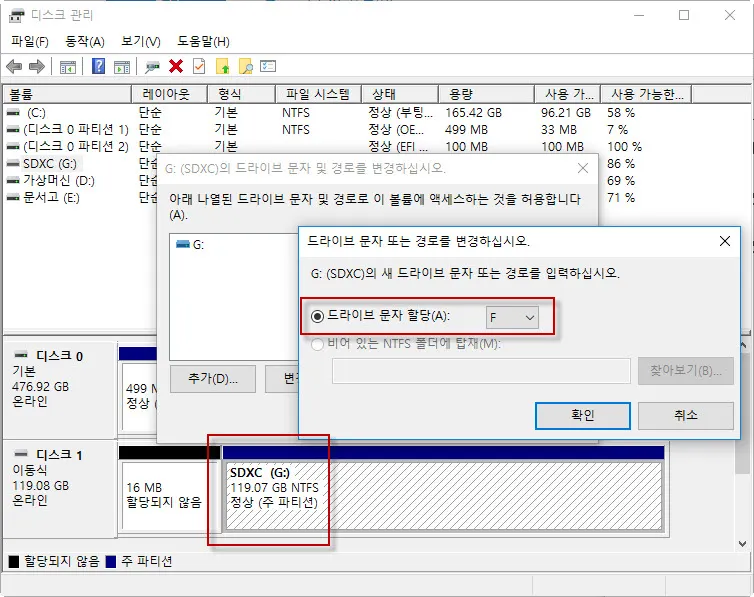This screenshot has width=754, height=597.
Task: Close the 드라이브 문자 또는 경로 dialog
Action: click(x=725, y=241)
